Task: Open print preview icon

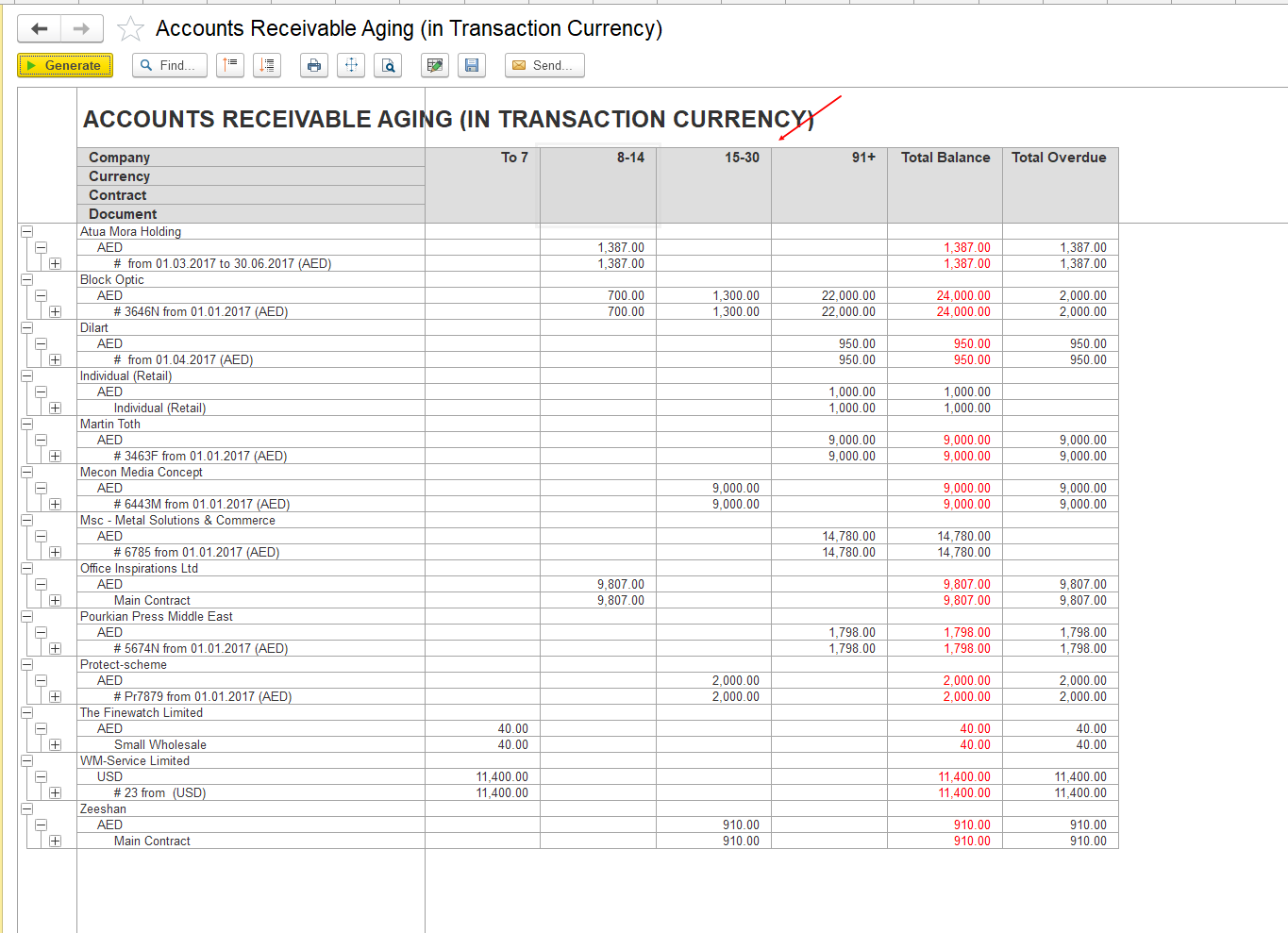Action: tap(388, 65)
